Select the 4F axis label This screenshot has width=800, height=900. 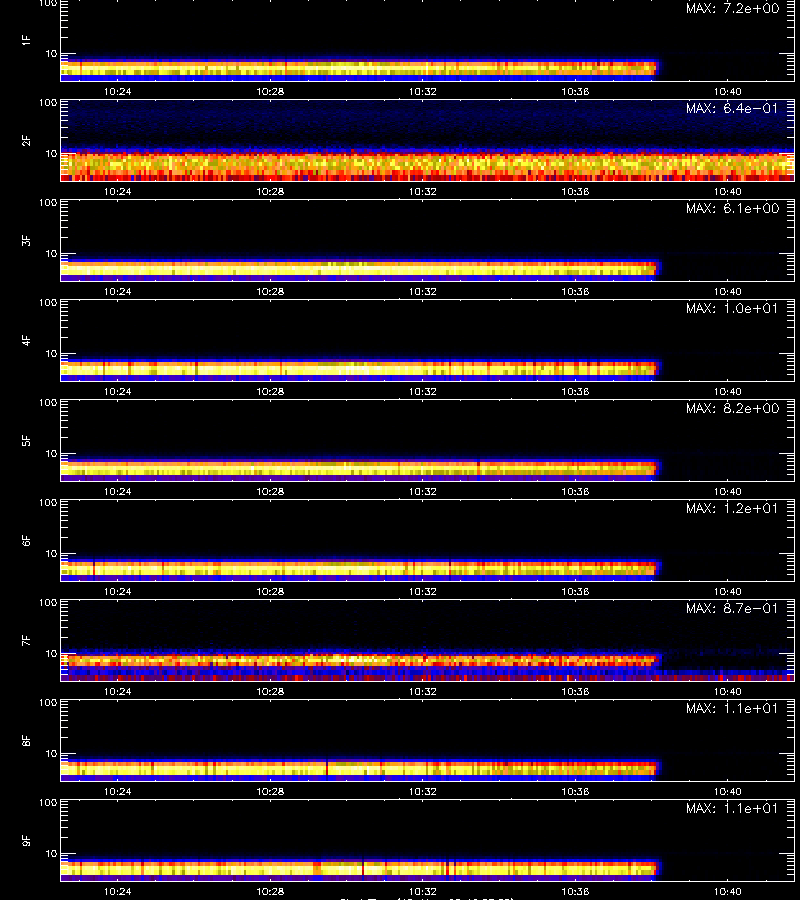pyautogui.click(x=26, y=340)
